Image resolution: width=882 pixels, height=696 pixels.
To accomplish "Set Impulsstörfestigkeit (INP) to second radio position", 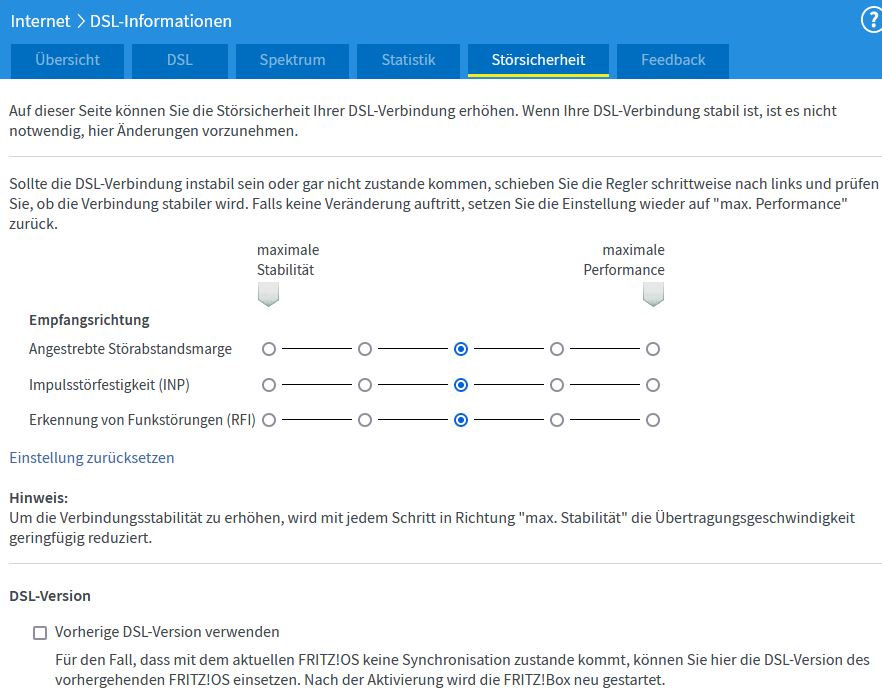I will 365,385.
